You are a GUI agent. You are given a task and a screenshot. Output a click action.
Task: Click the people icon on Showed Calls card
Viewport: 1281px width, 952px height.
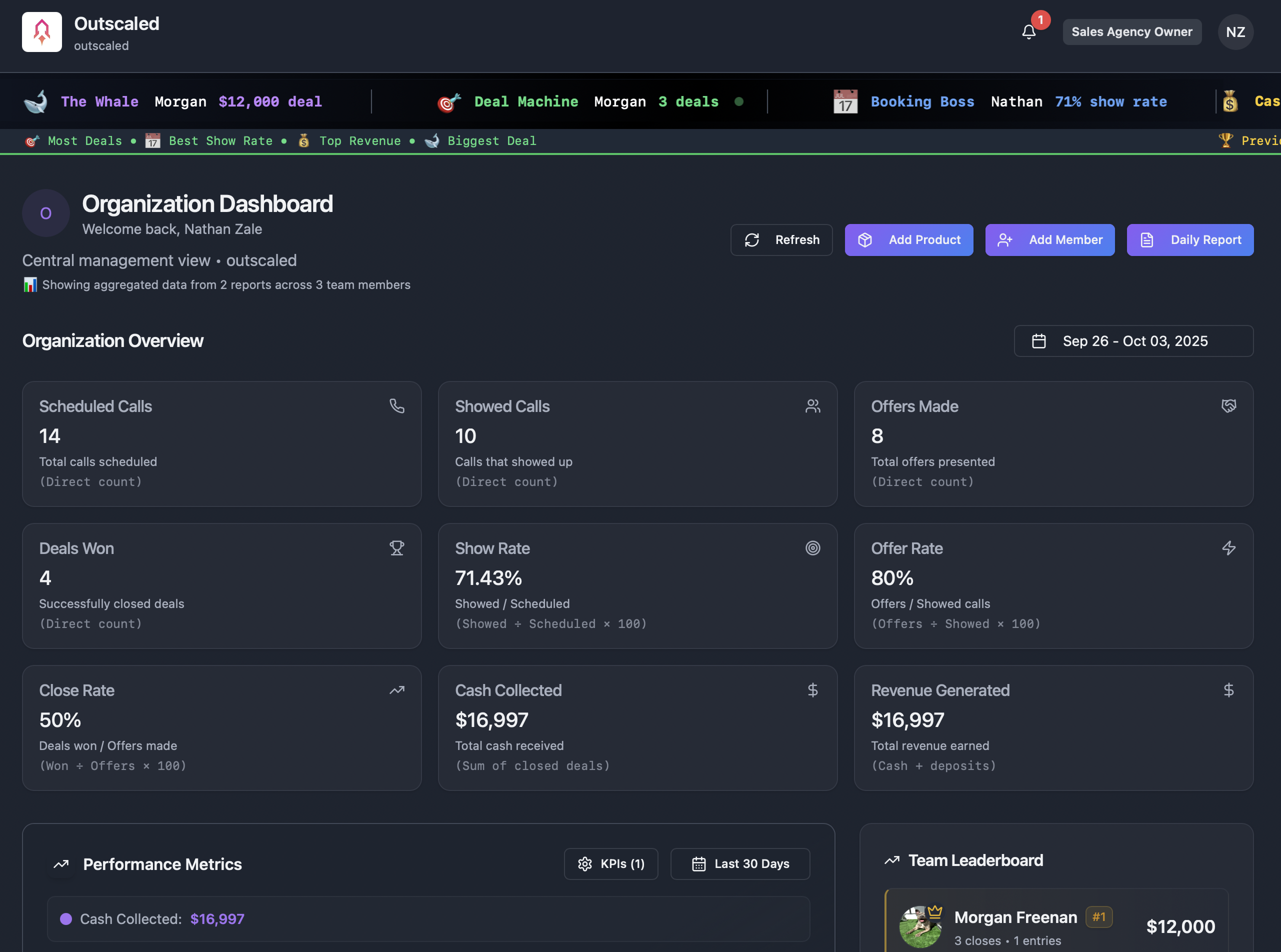pos(812,406)
